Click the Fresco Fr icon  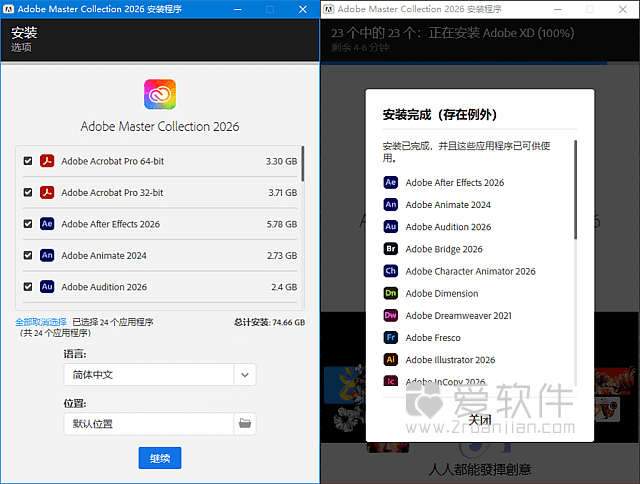[391, 337]
